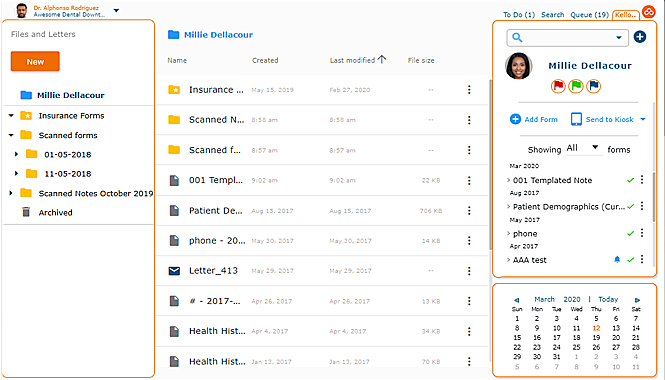
Task: Open three-dot menu for Scanned N... folder row
Action: pyautogui.click(x=469, y=120)
